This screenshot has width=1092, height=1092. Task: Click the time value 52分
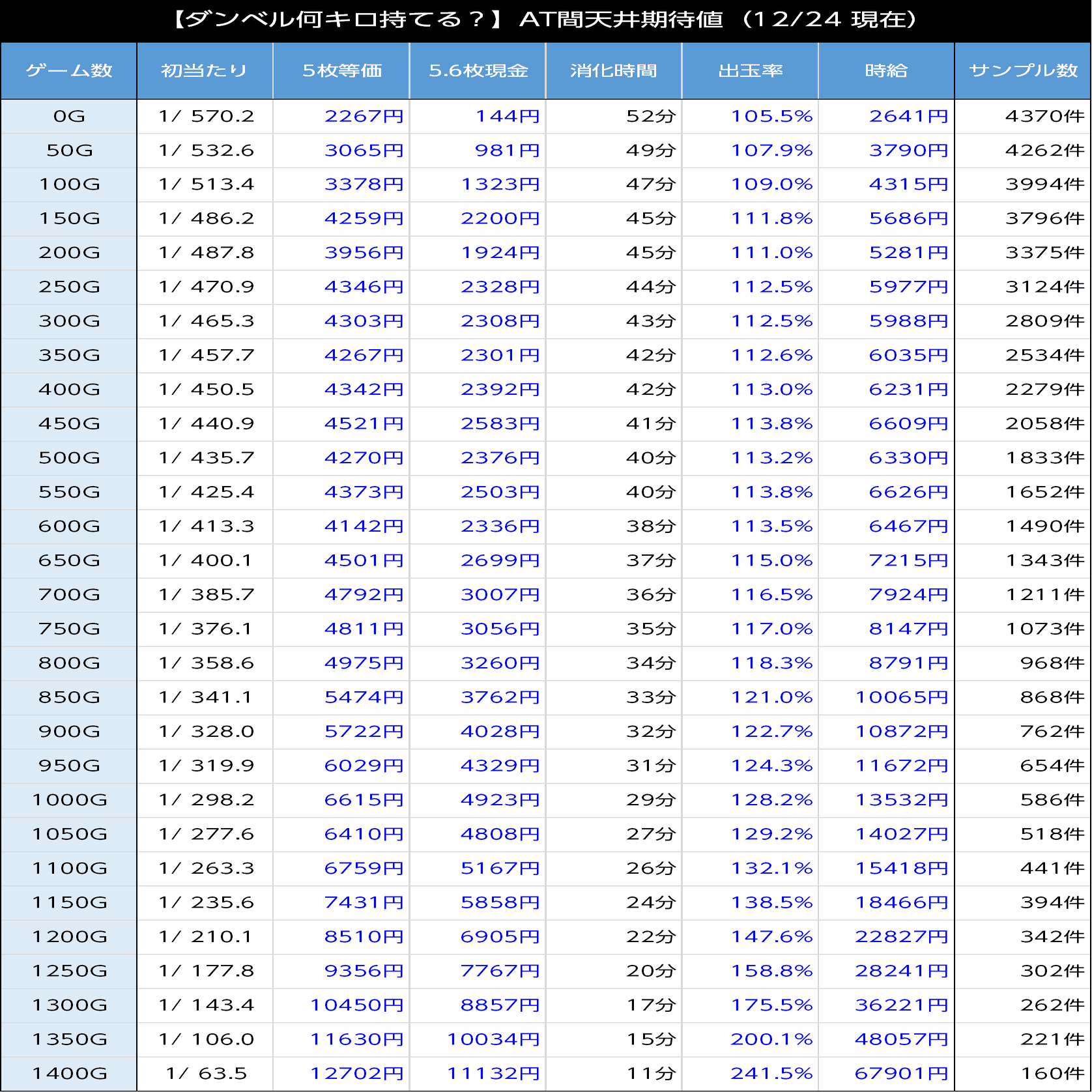[x=651, y=117]
